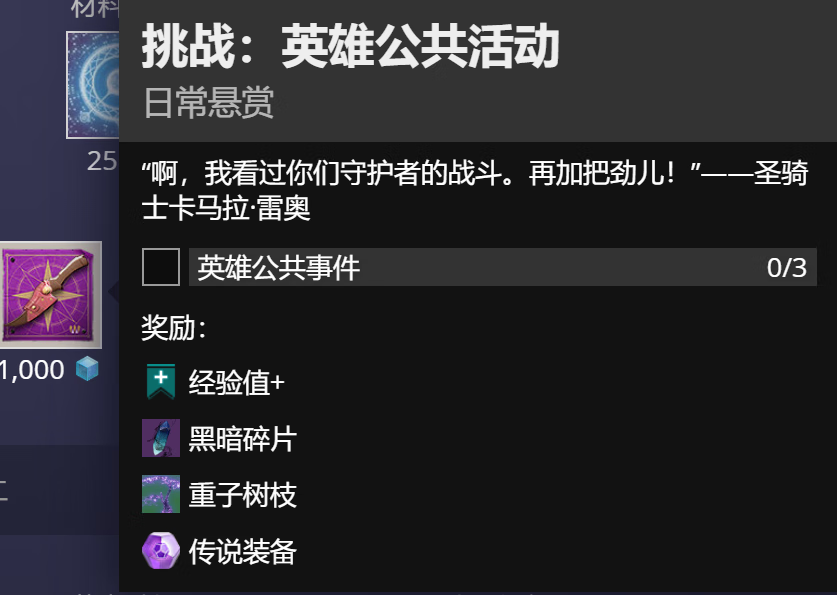Click the experience bonus banner icon
Screen dimensions: 837x595
[x=161, y=382]
